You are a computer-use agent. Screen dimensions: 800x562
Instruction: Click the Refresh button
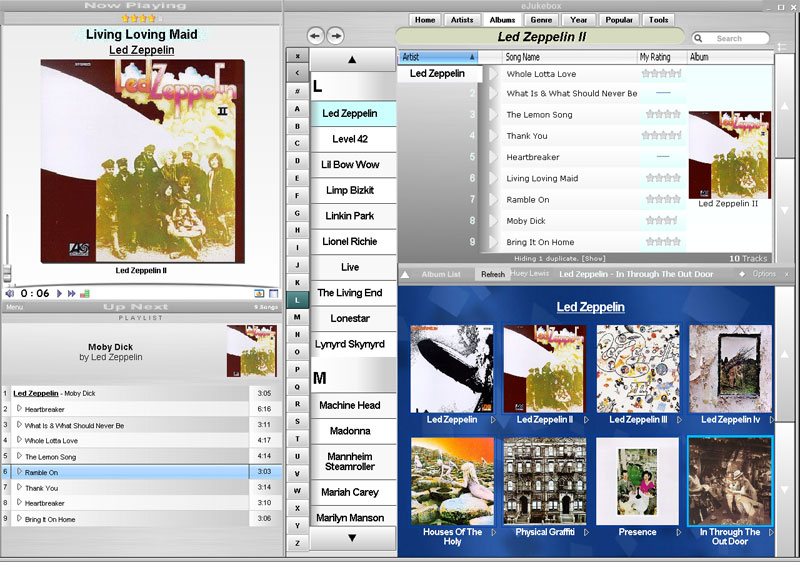click(x=493, y=274)
